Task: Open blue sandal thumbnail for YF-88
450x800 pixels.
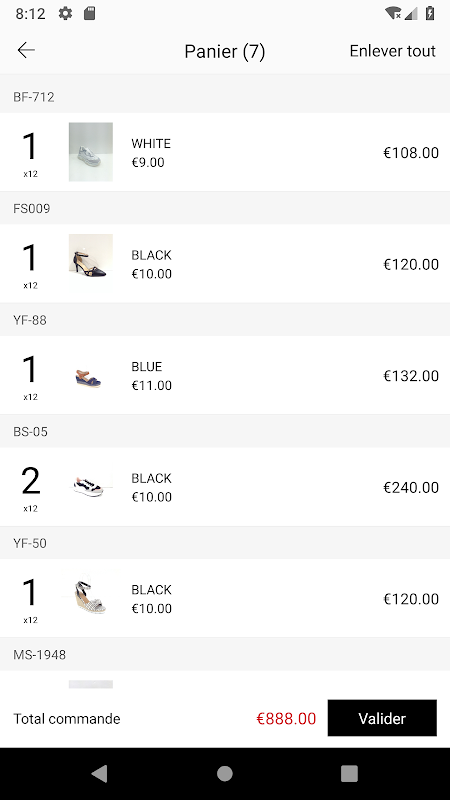Action: click(91, 375)
